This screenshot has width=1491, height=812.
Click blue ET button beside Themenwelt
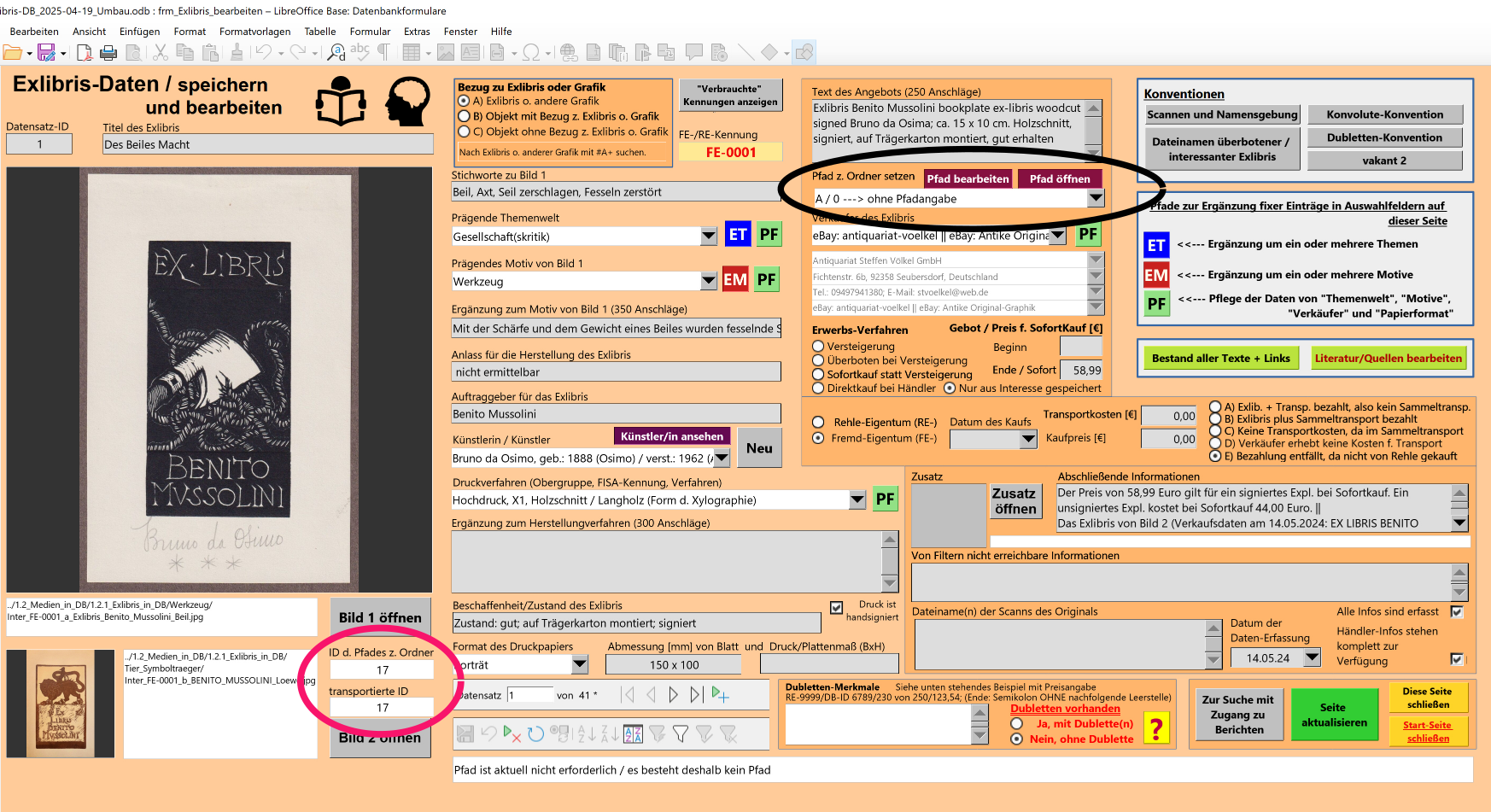(738, 235)
